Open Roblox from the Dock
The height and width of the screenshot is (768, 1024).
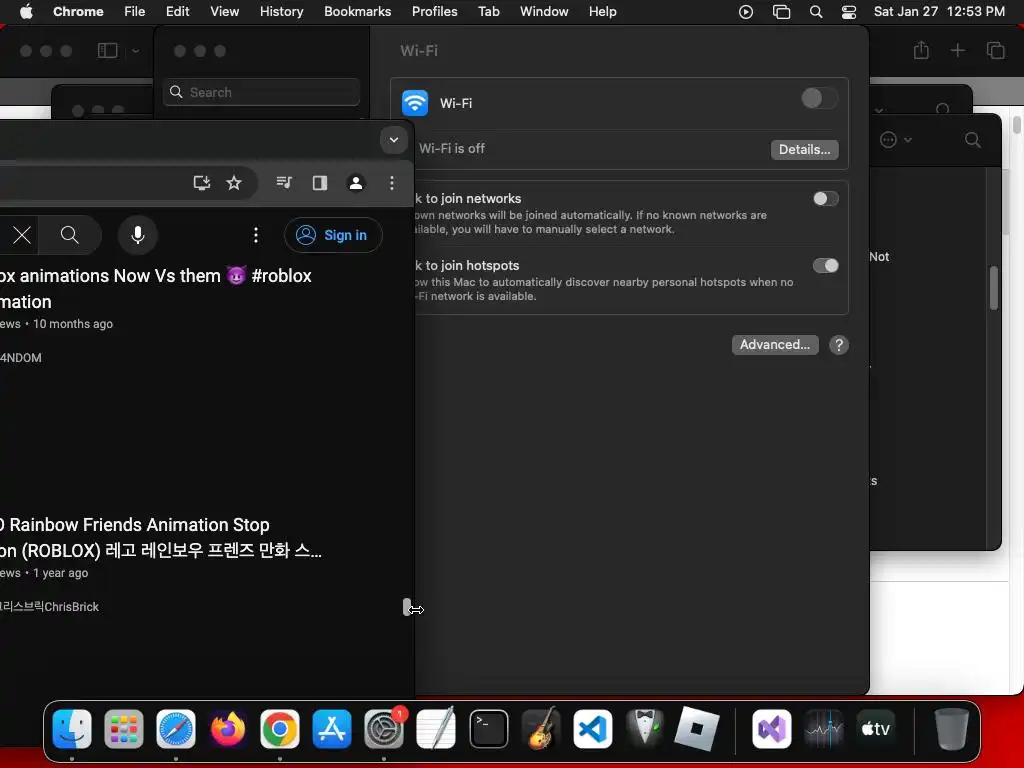(x=697, y=728)
